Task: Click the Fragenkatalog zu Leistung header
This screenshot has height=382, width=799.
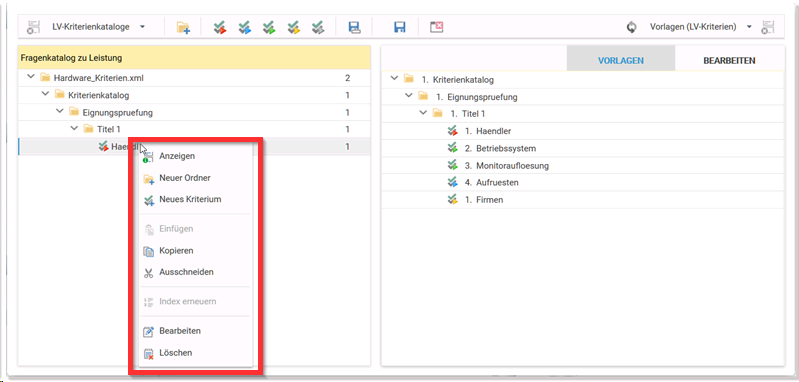Action: (x=194, y=58)
